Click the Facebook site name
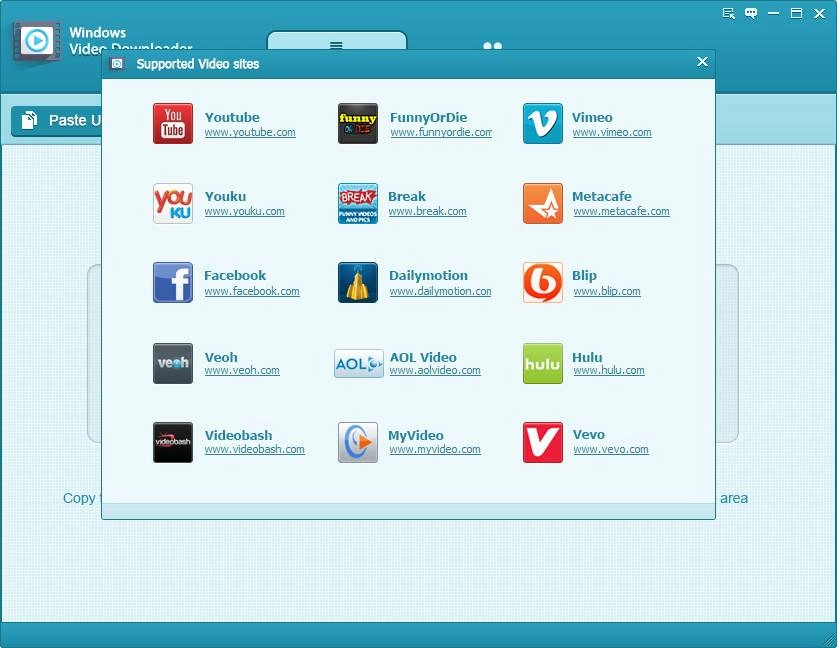837x648 pixels. pyautogui.click(x=235, y=275)
